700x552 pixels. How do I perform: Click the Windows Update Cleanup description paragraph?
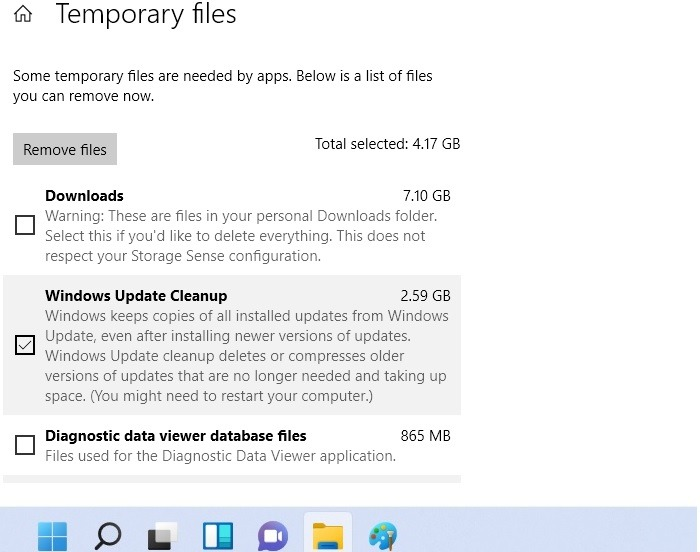(x=246, y=356)
